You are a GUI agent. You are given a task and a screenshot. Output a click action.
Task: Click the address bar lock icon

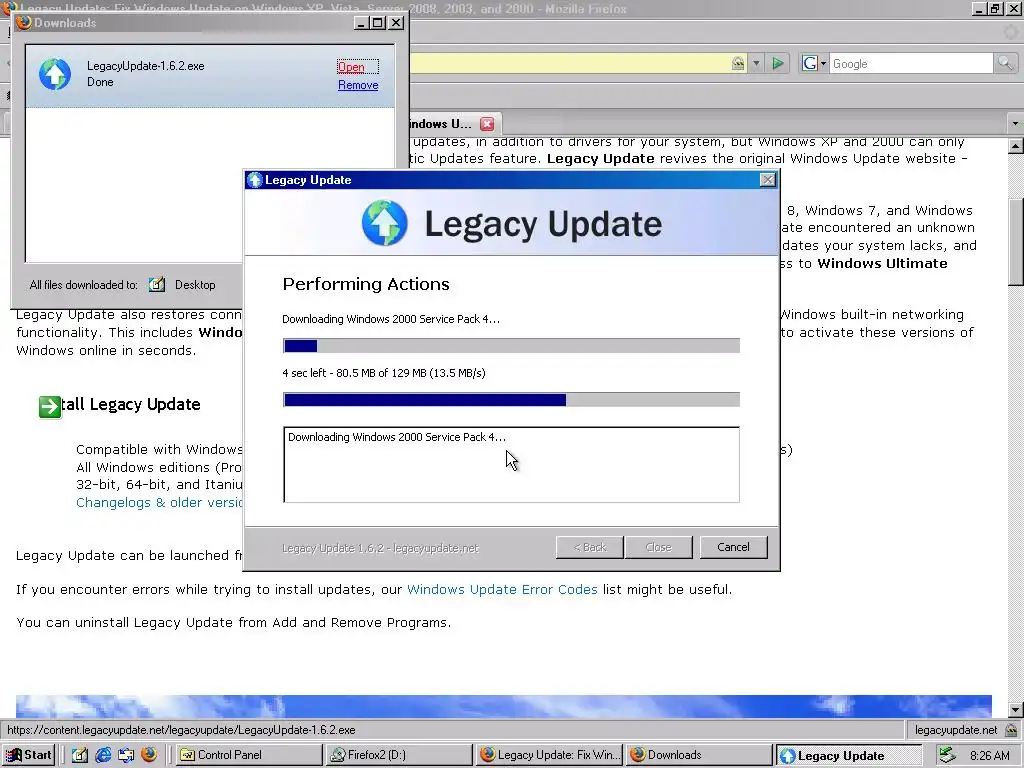point(738,63)
